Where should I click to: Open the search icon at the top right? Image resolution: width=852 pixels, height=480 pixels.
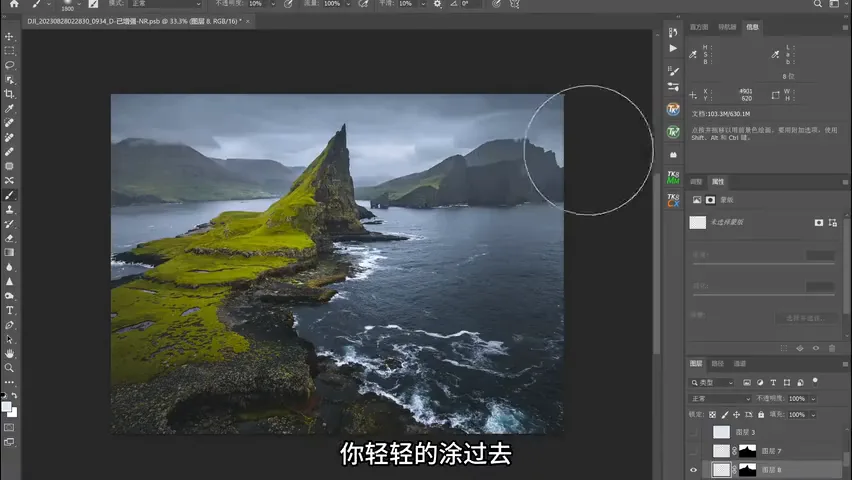coord(818,4)
